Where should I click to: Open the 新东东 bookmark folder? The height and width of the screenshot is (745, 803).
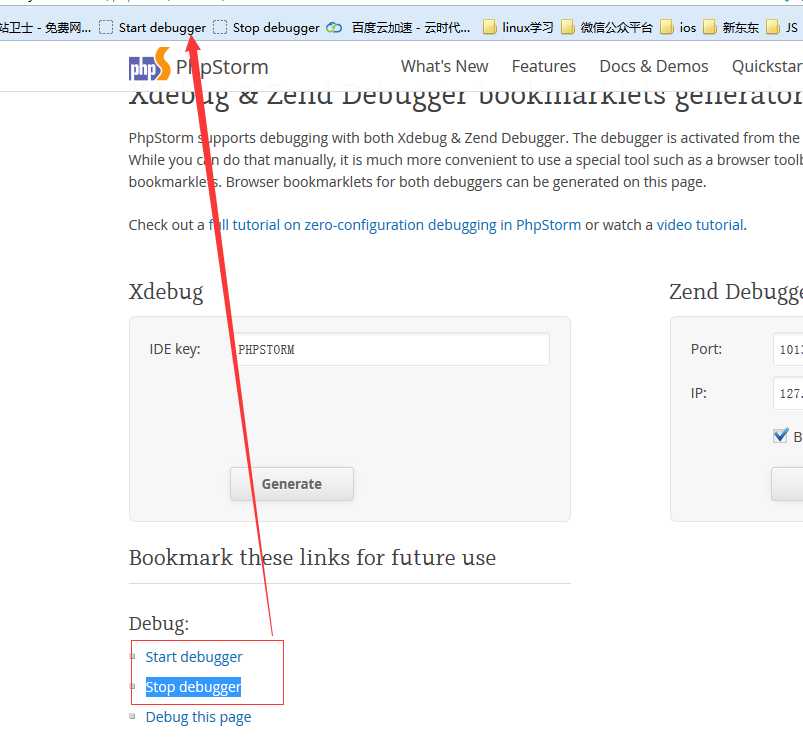731,27
